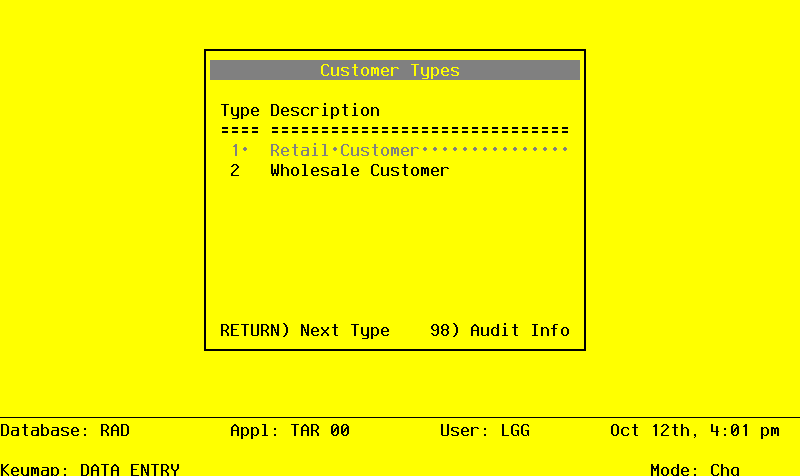The height and width of the screenshot is (476, 800).
Task: Click the Database: RAD status entry
Action: coord(65,431)
